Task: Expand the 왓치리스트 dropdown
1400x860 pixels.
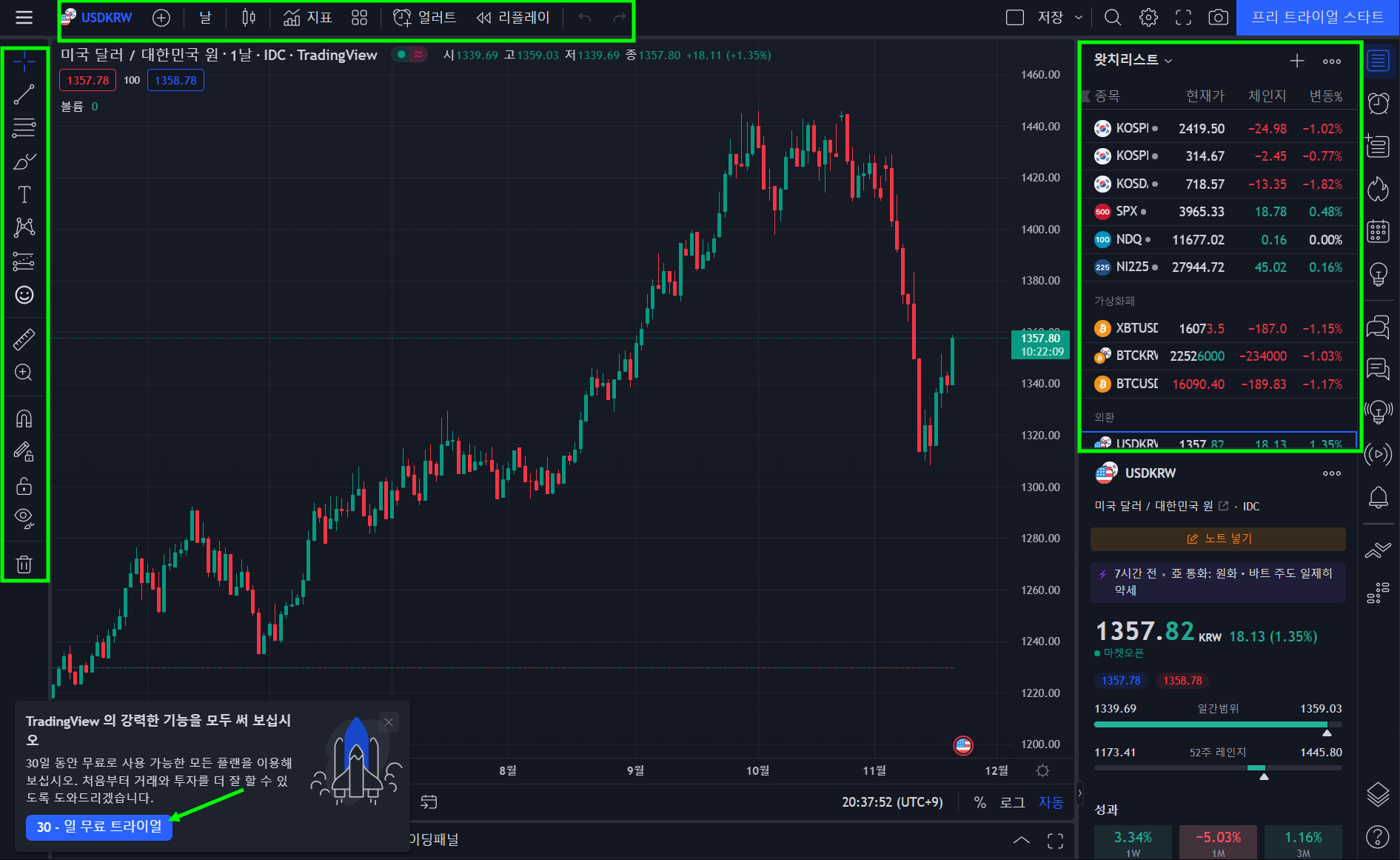Action: tap(1133, 60)
